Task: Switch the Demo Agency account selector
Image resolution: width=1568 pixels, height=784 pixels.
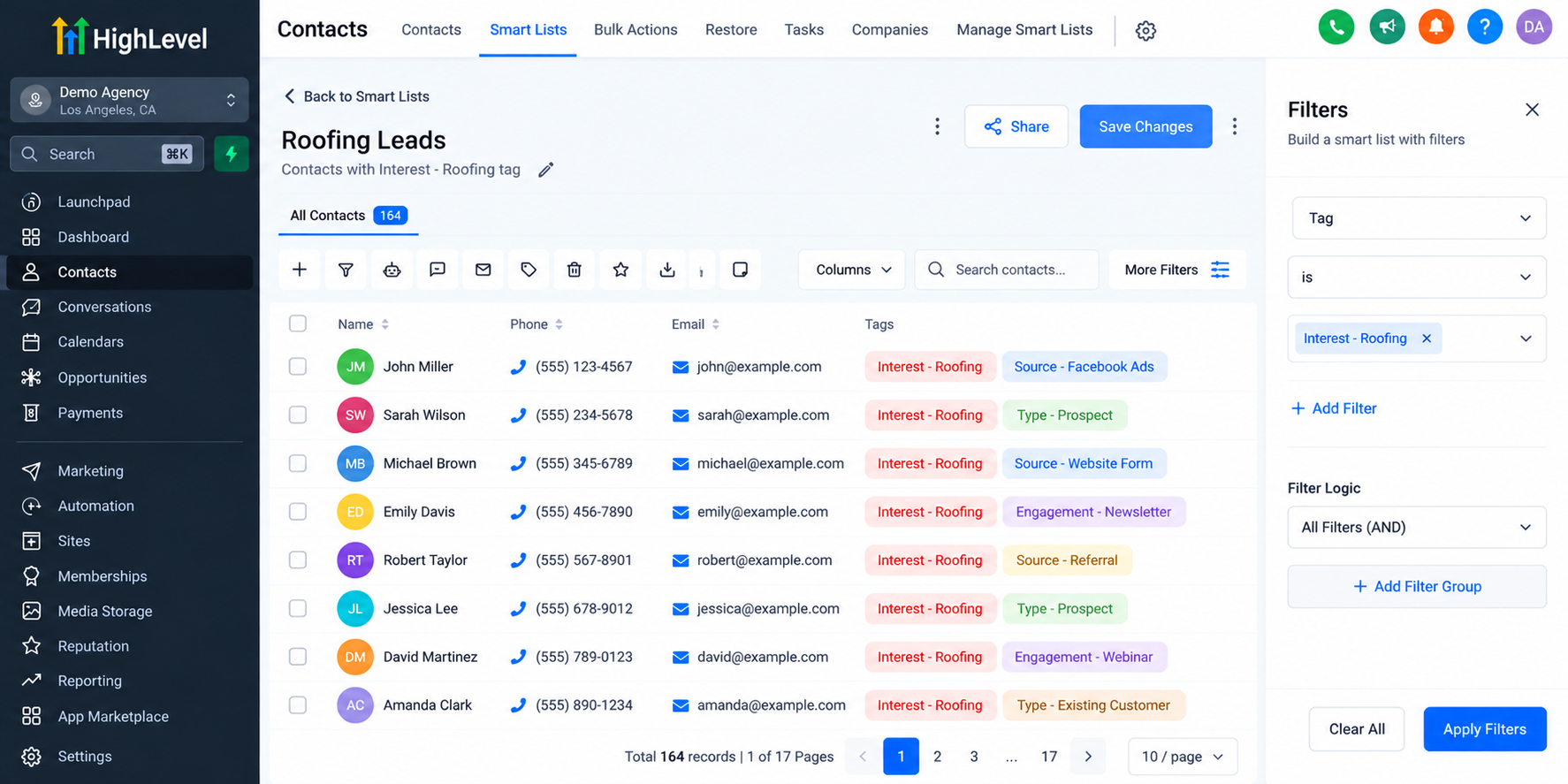Action: tap(129, 100)
